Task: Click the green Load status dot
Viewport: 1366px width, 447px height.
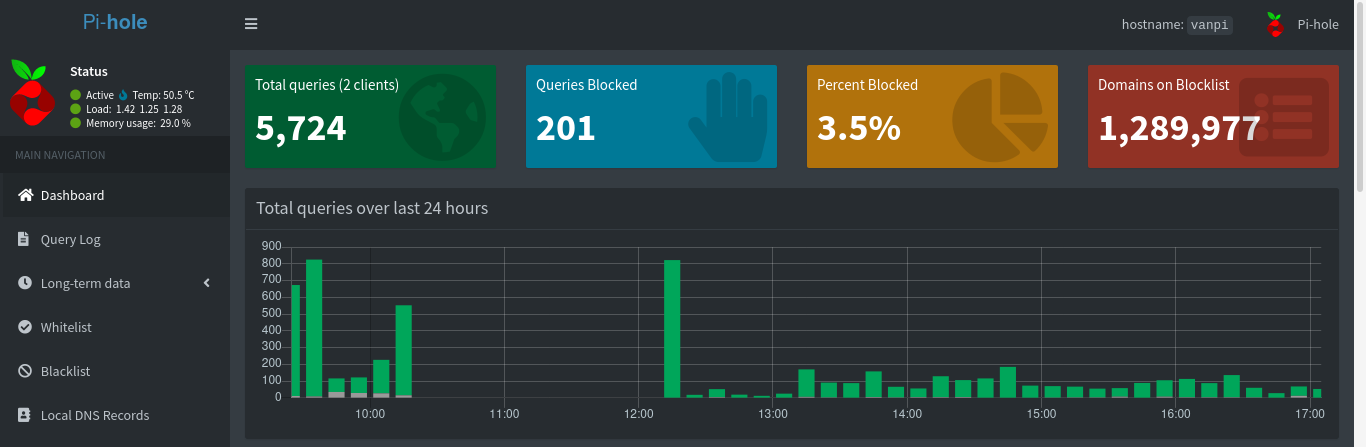Action: pyautogui.click(x=75, y=109)
